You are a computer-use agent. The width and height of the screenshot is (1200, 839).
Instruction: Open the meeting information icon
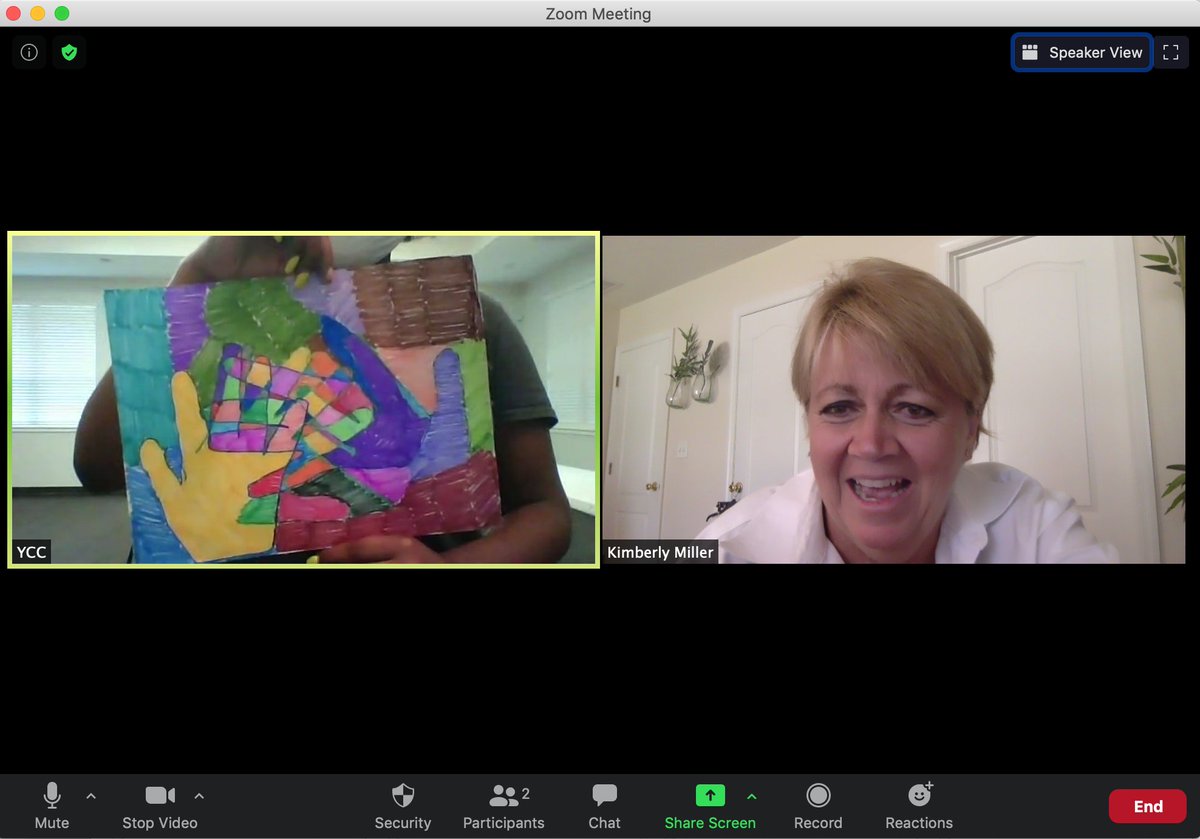coord(29,52)
